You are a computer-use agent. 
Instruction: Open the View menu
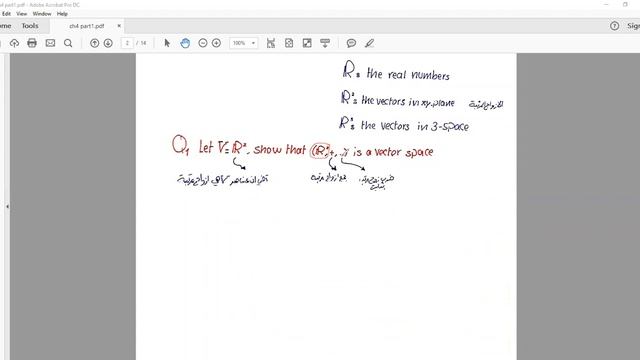click(x=22, y=13)
